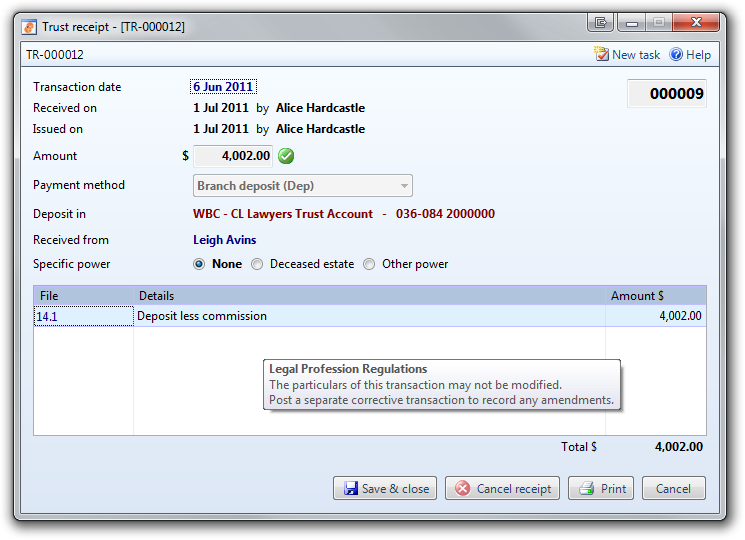Viewport: 745px width, 540px height.
Task: Click the floppy disk icon on Save & close
Action: (351, 488)
